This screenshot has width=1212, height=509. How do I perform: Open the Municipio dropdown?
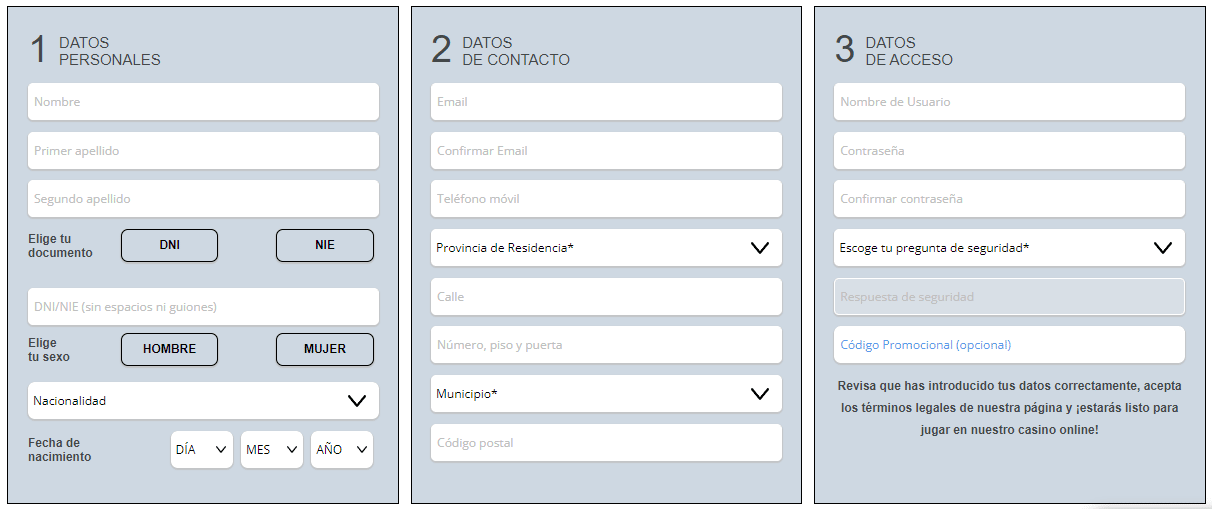coord(606,394)
